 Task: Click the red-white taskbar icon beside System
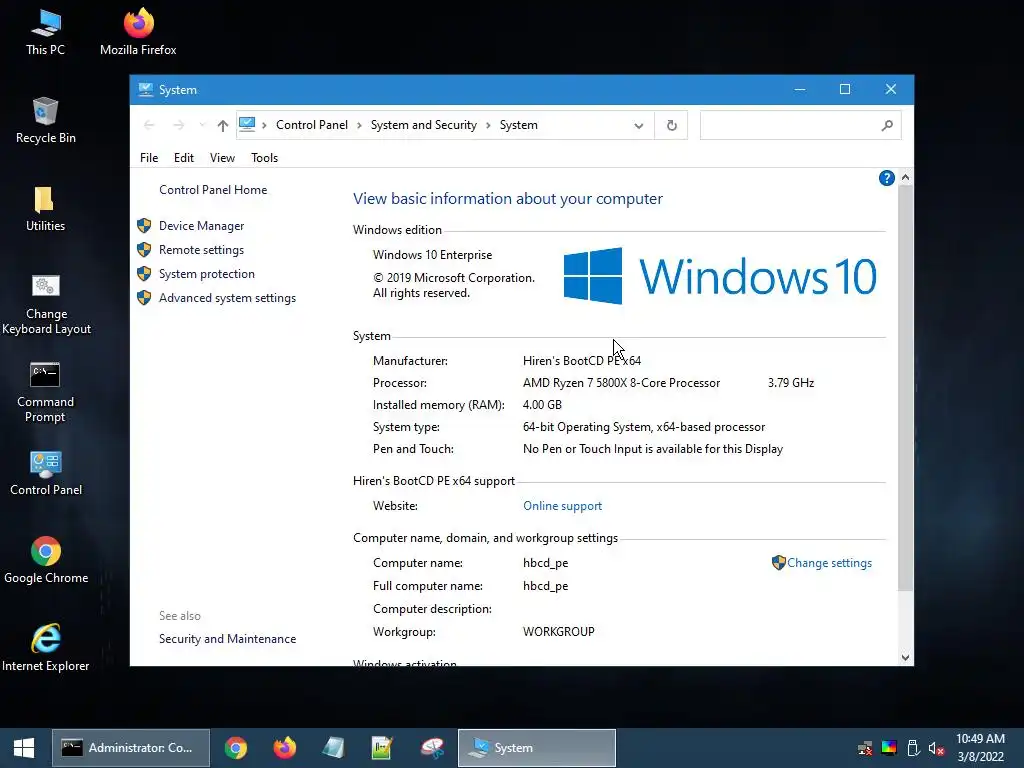(432, 748)
